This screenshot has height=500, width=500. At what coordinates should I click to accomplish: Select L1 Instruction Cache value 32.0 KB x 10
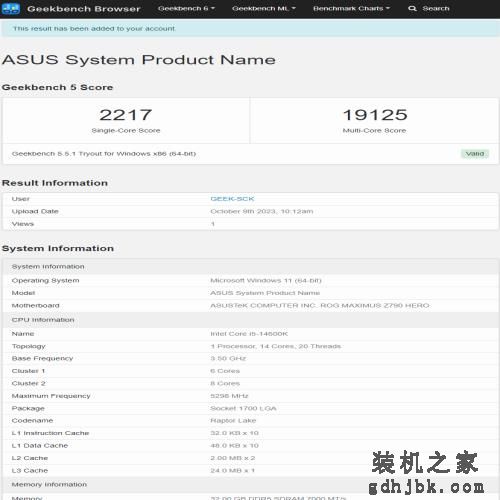(x=234, y=433)
